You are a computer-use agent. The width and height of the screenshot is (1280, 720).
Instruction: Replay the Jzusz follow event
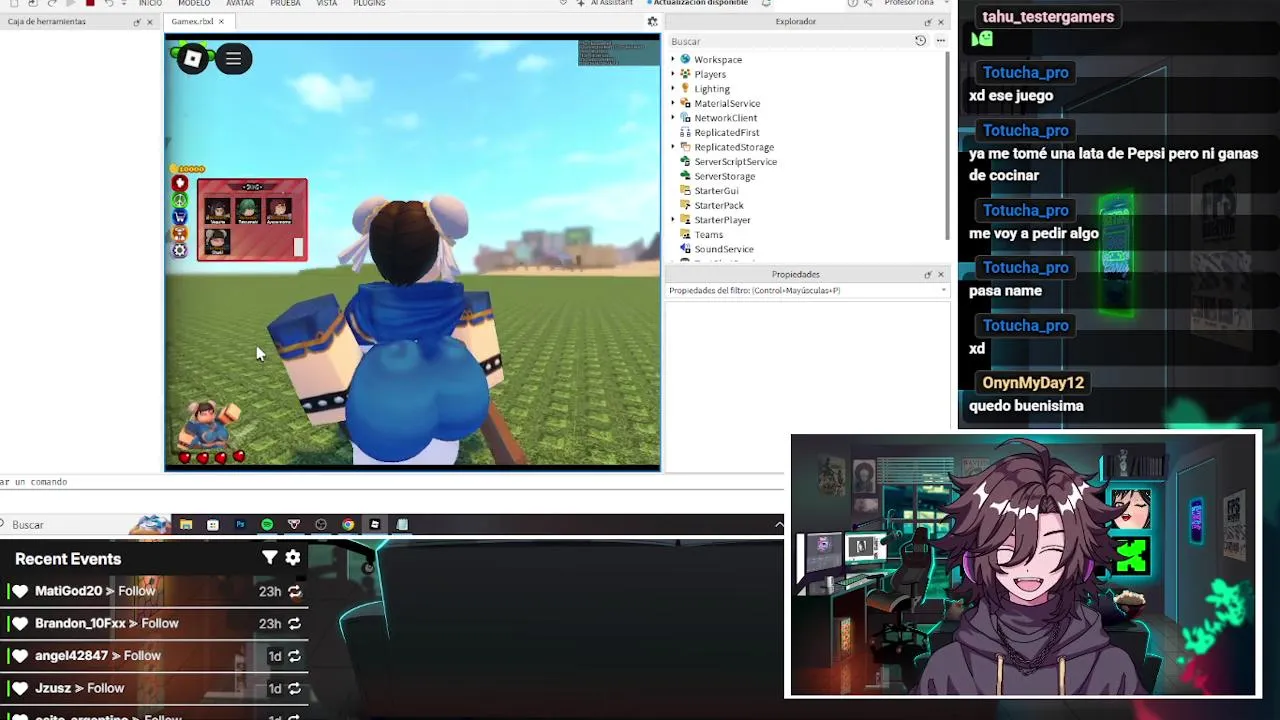click(294, 688)
